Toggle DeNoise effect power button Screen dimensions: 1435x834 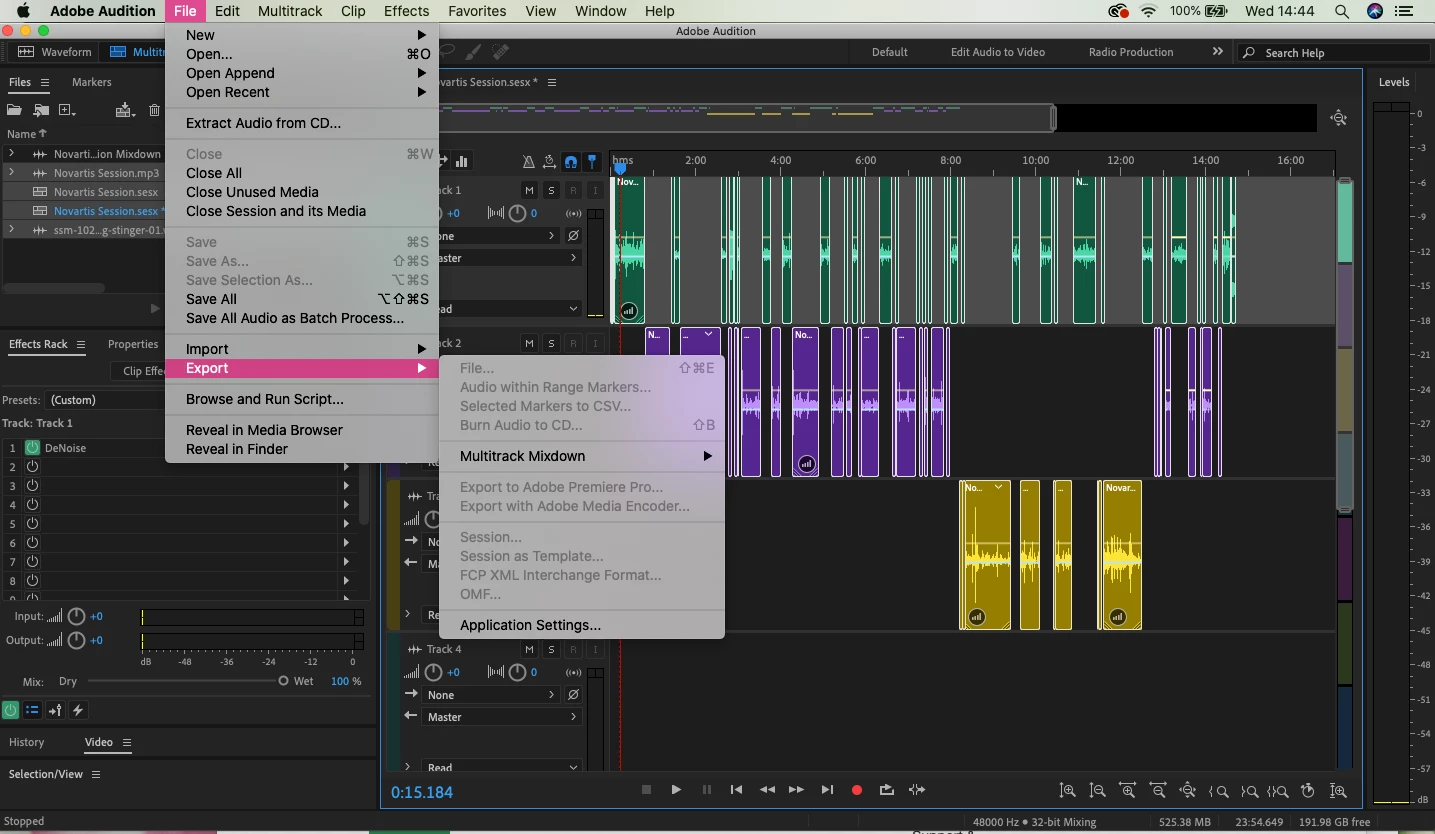(32, 448)
